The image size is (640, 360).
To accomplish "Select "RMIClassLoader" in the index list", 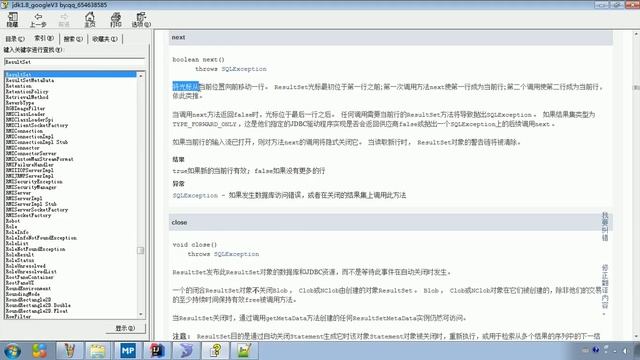I will tap(25, 114).
